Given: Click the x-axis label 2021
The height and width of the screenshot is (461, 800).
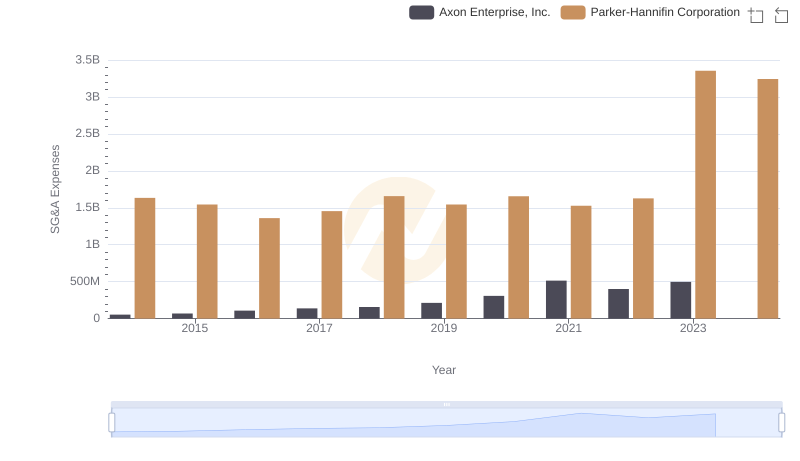Looking at the screenshot, I should (x=568, y=328).
